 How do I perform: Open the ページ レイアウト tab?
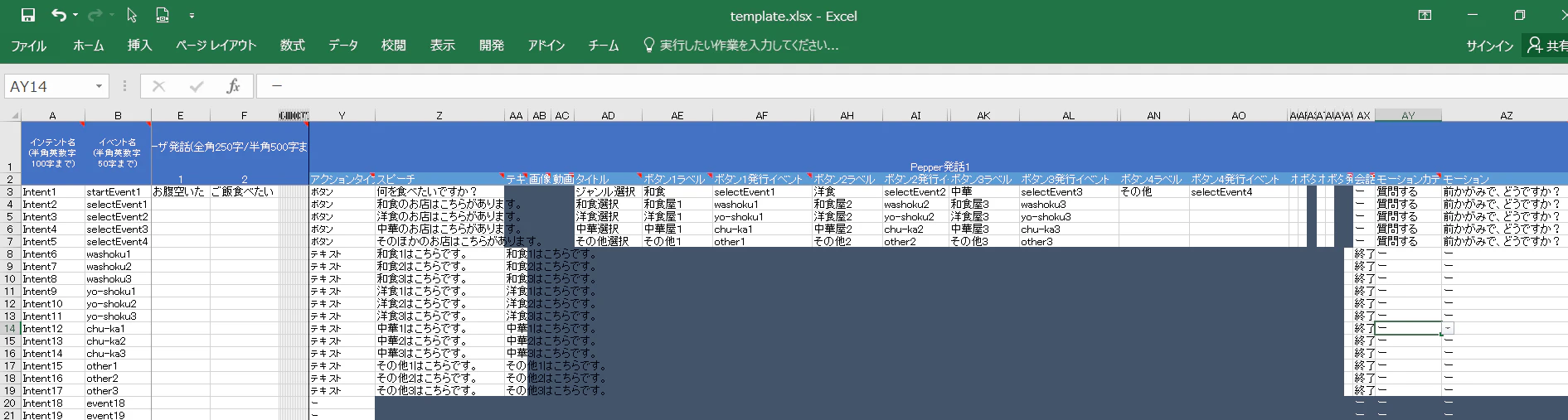[x=216, y=46]
